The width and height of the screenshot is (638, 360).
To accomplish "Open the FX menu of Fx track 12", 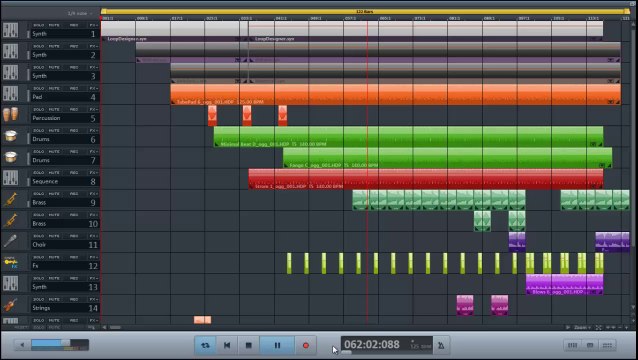I will click(x=94, y=257).
